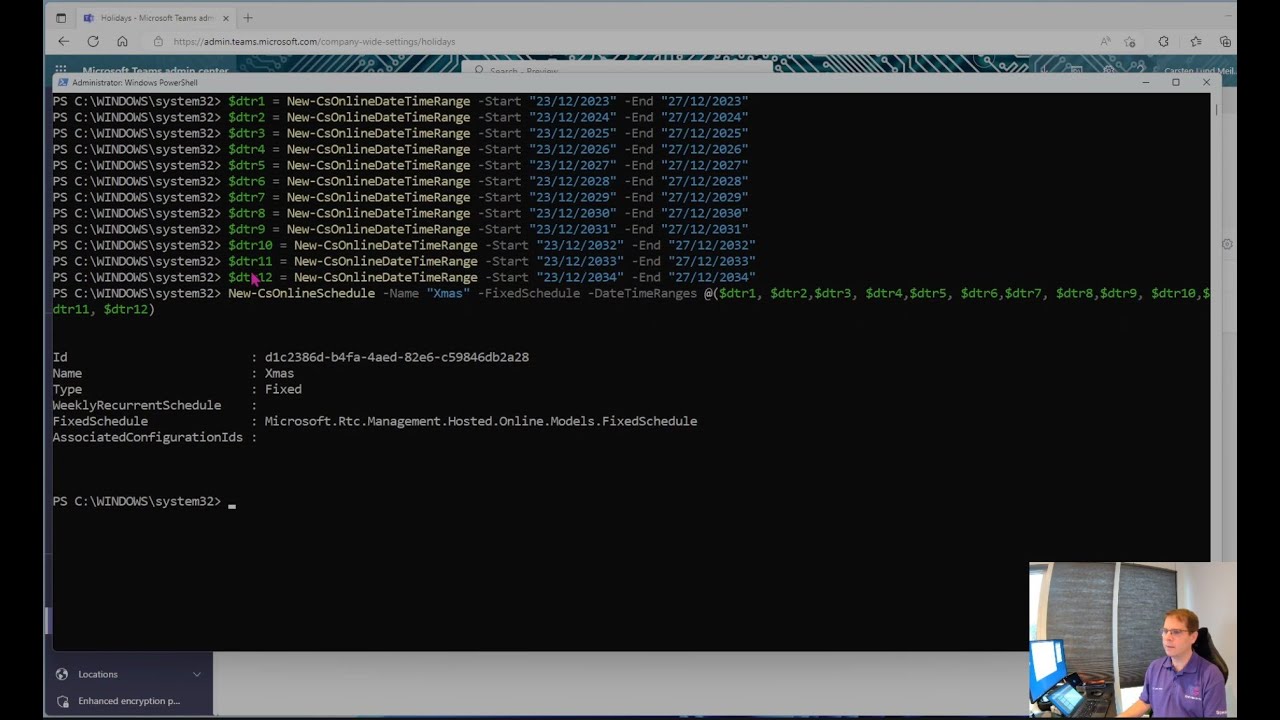Maximize the PowerShell window
Screen dimensions: 1280x720
click(1176, 83)
